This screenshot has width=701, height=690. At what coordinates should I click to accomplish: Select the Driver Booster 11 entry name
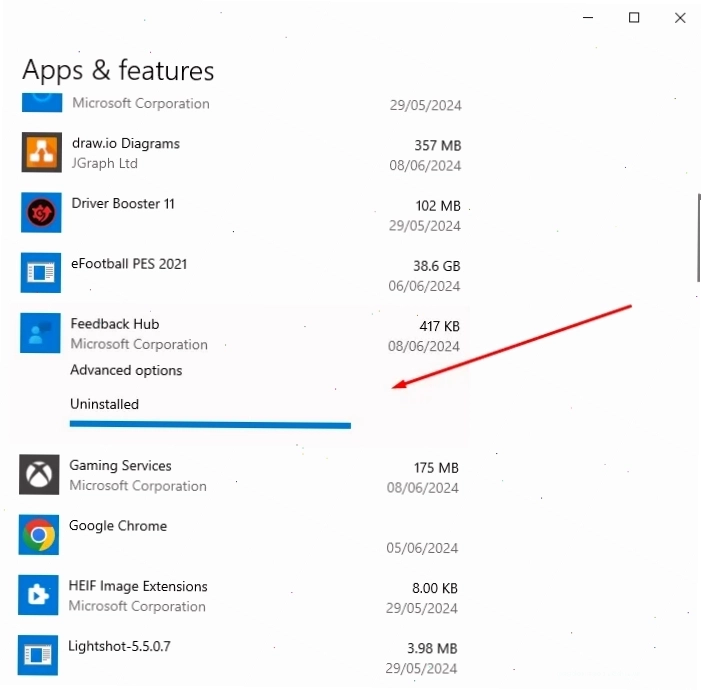click(x=123, y=203)
